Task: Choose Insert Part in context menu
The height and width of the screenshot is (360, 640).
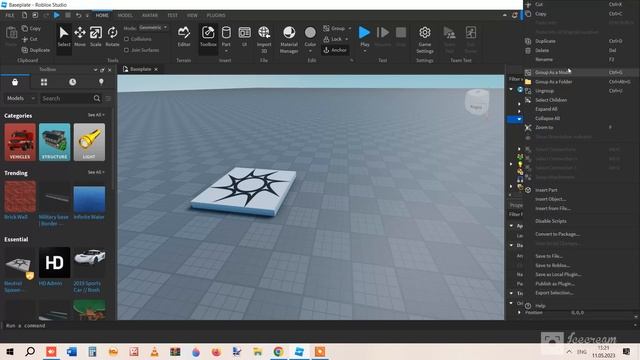Action: click(581, 190)
